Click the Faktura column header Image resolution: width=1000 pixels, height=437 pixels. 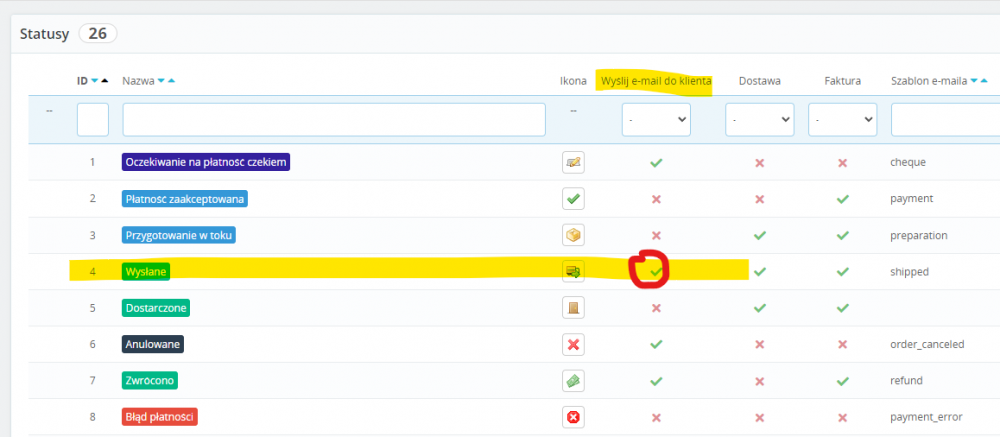click(x=842, y=81)
